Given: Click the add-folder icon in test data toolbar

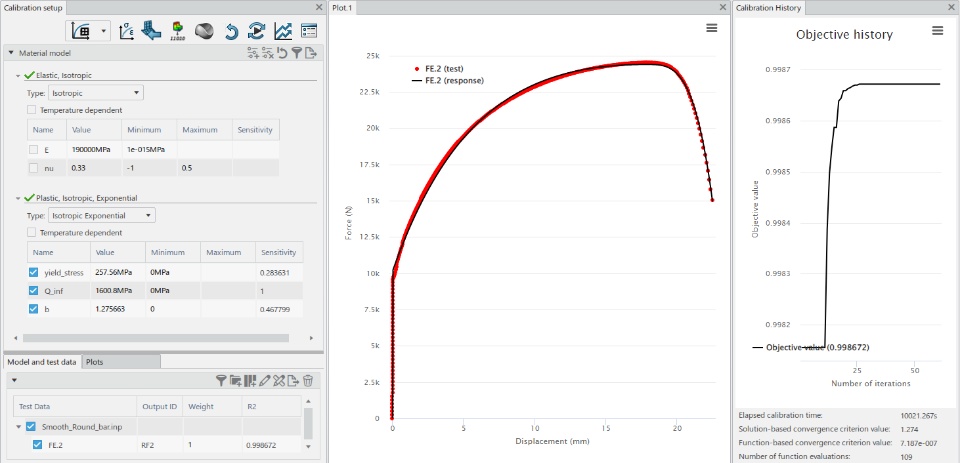Looking at the screenshot, I should click(x=236, y=381).
